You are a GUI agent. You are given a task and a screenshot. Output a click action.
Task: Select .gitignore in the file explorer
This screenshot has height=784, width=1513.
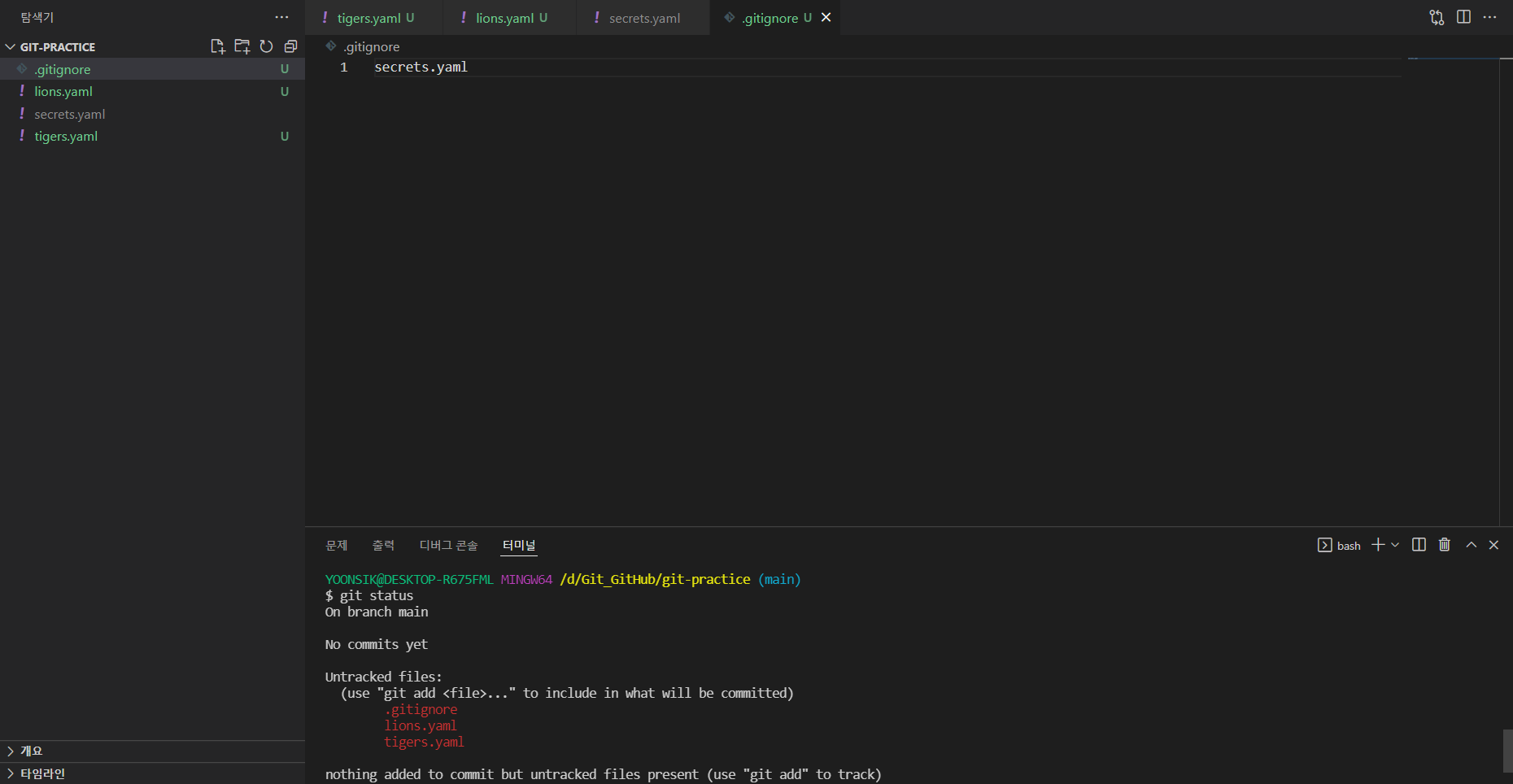(x=152, y=69)
